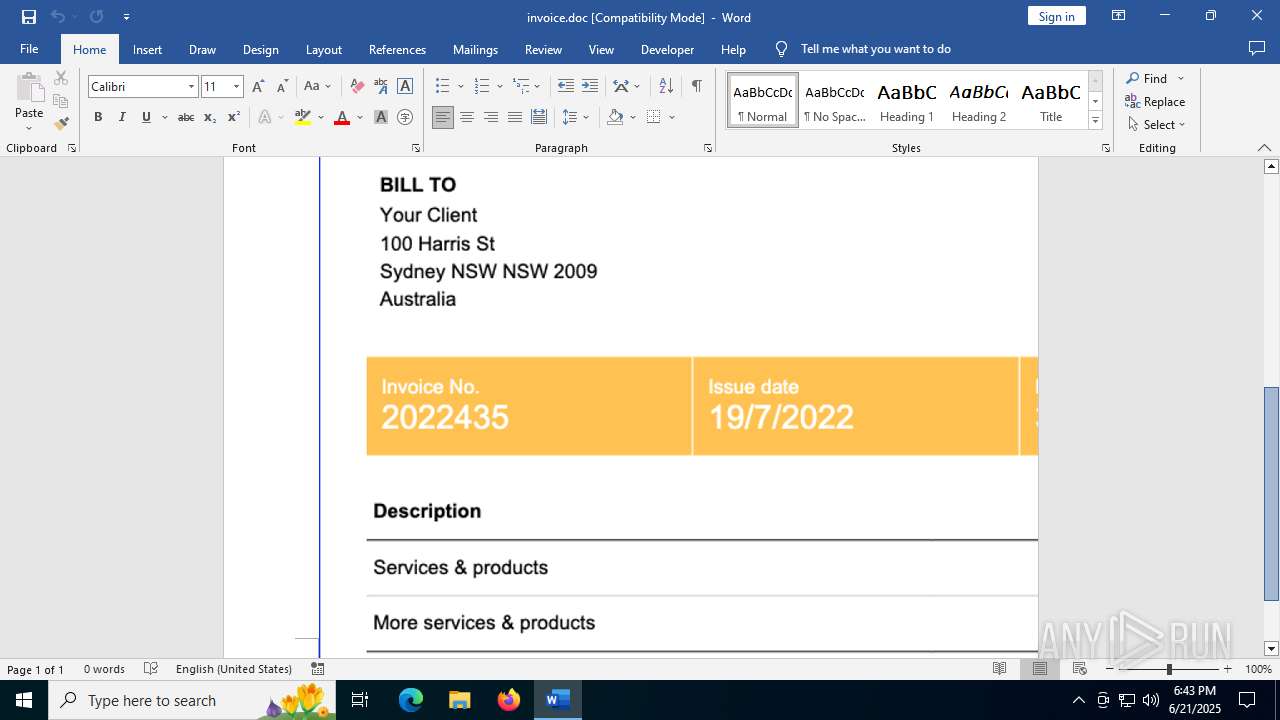Click the zoom slider handle
This screenshot has width=1280, height=720.
[1169, 669]
